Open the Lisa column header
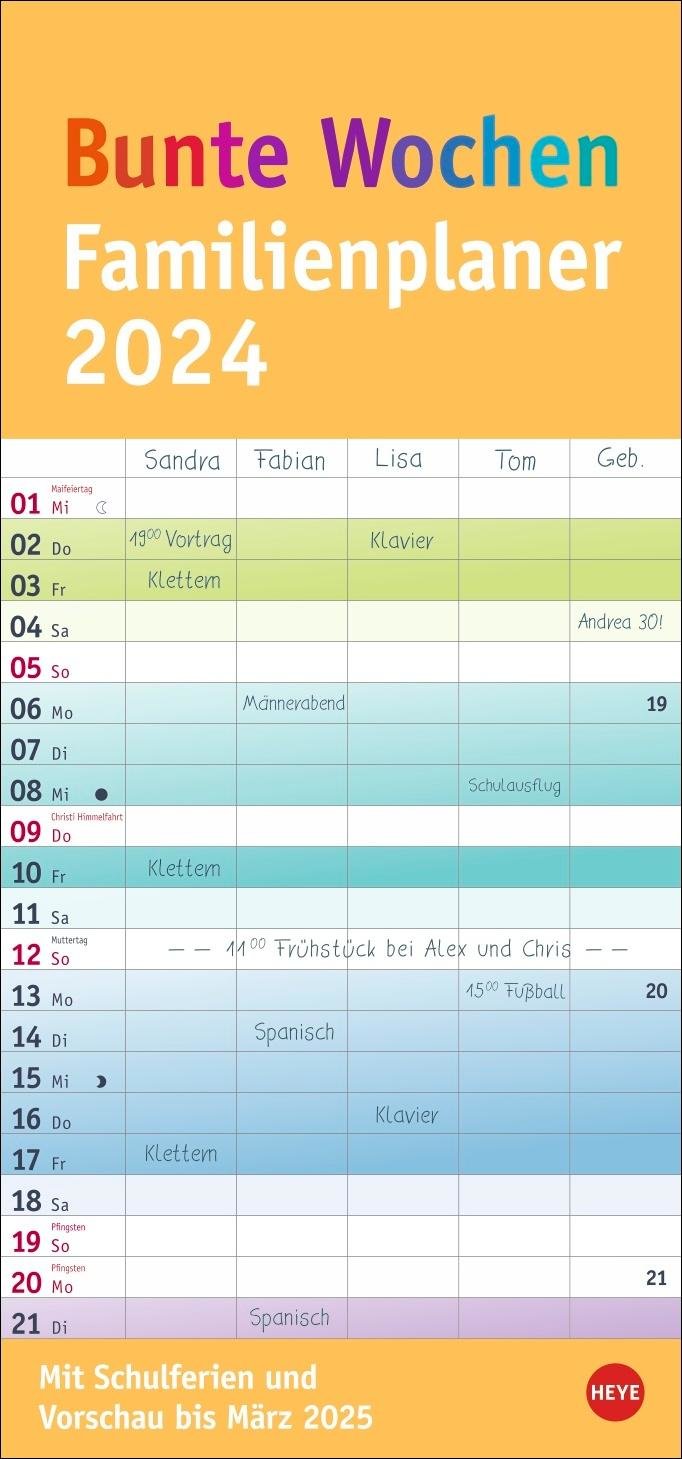This screenshot has height=1459, width=682. [399, 459]
